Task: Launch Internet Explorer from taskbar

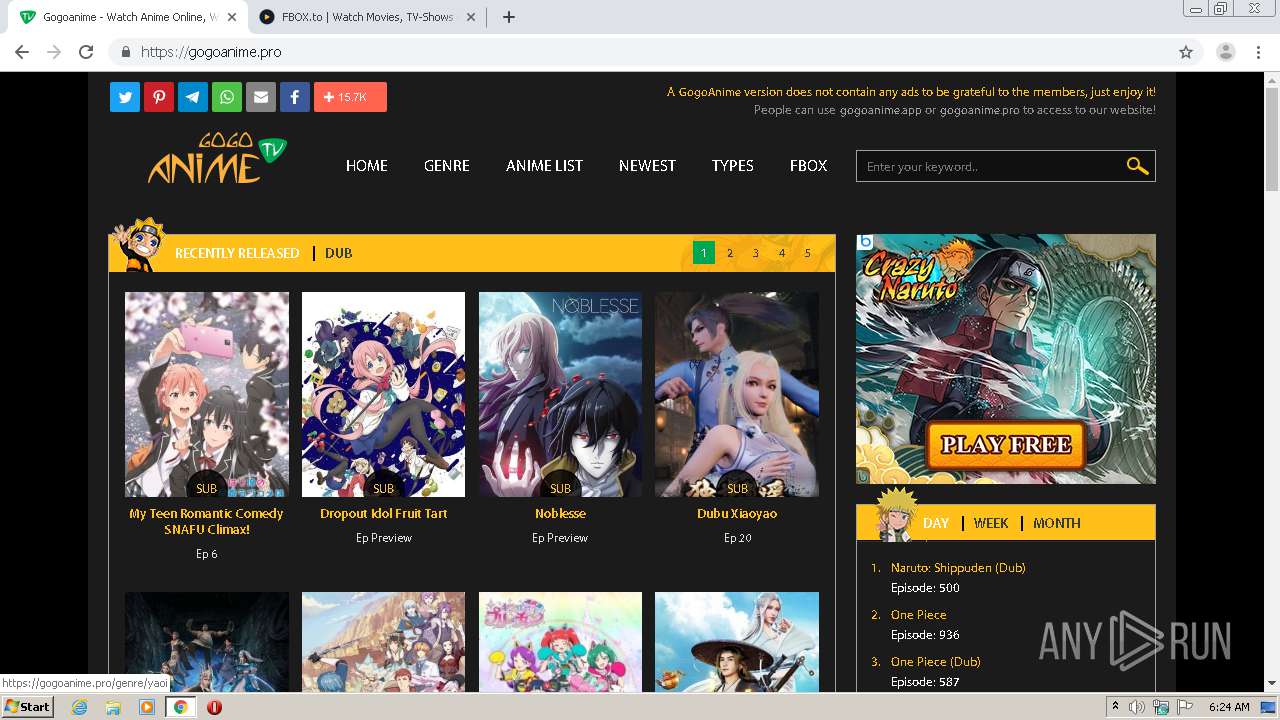Action: coord(79,707)
